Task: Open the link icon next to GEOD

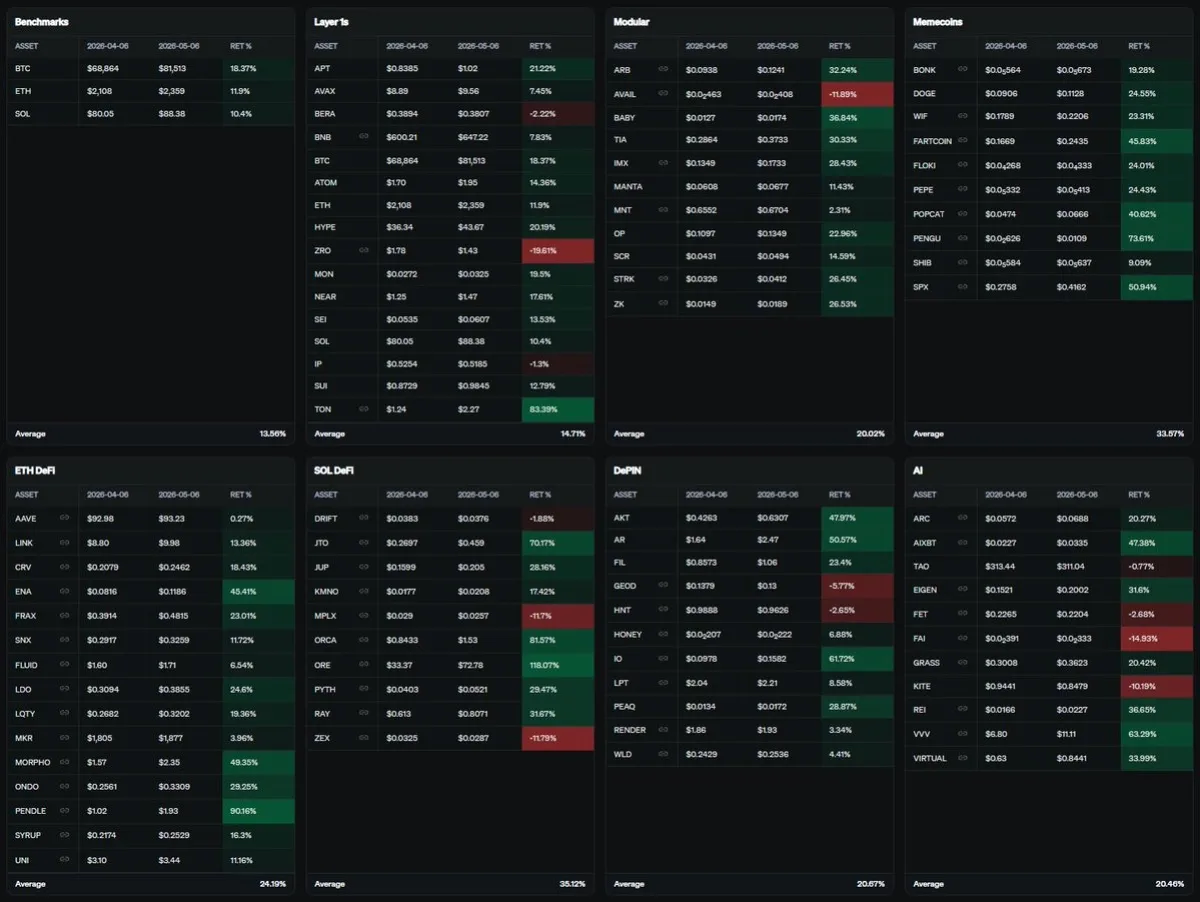Action: [x=663, y=586]
